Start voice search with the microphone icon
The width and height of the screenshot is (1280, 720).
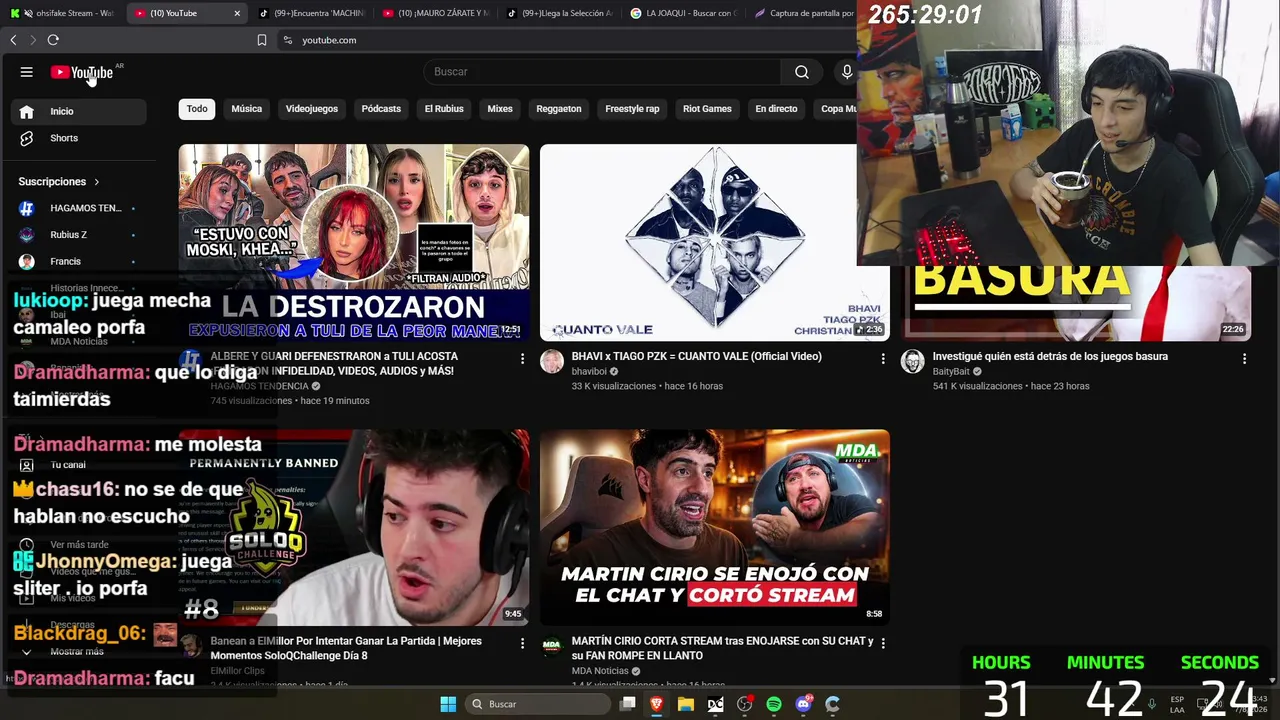pyautogui.click(x=847, y=72)
